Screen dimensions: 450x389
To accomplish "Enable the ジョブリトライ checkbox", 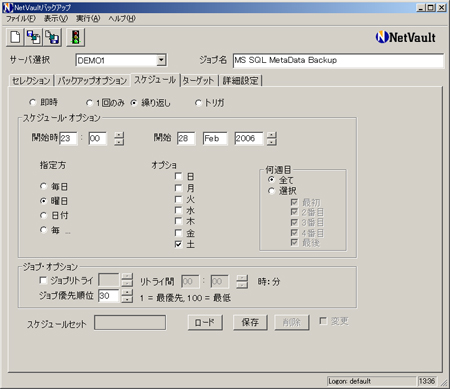I will point(43,280).
